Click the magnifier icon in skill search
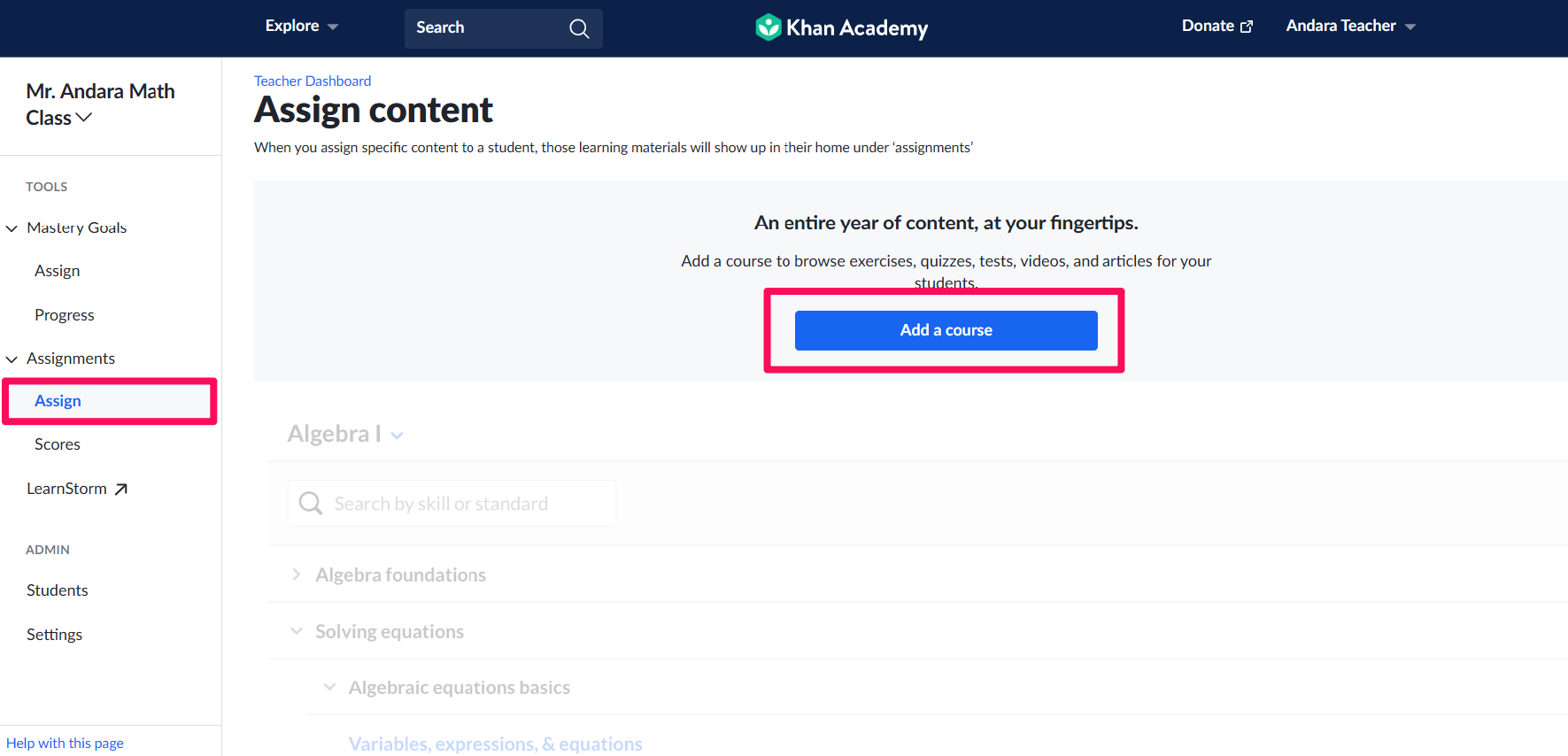Image resolution: width=1568 pixels, height=756 pixels. (311, 503)
